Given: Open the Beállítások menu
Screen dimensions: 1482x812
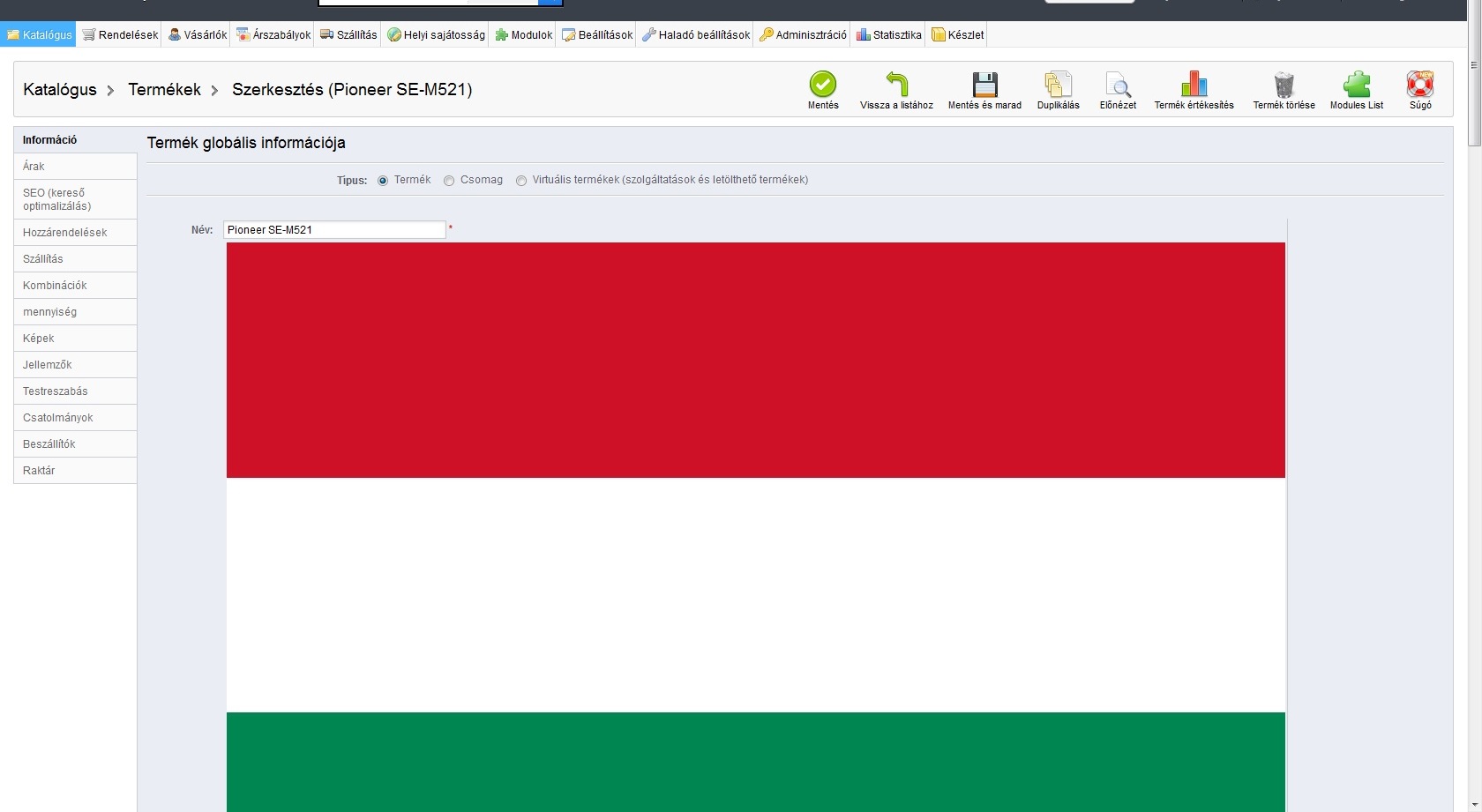Looking at the screenshot, I should [597, 35].
